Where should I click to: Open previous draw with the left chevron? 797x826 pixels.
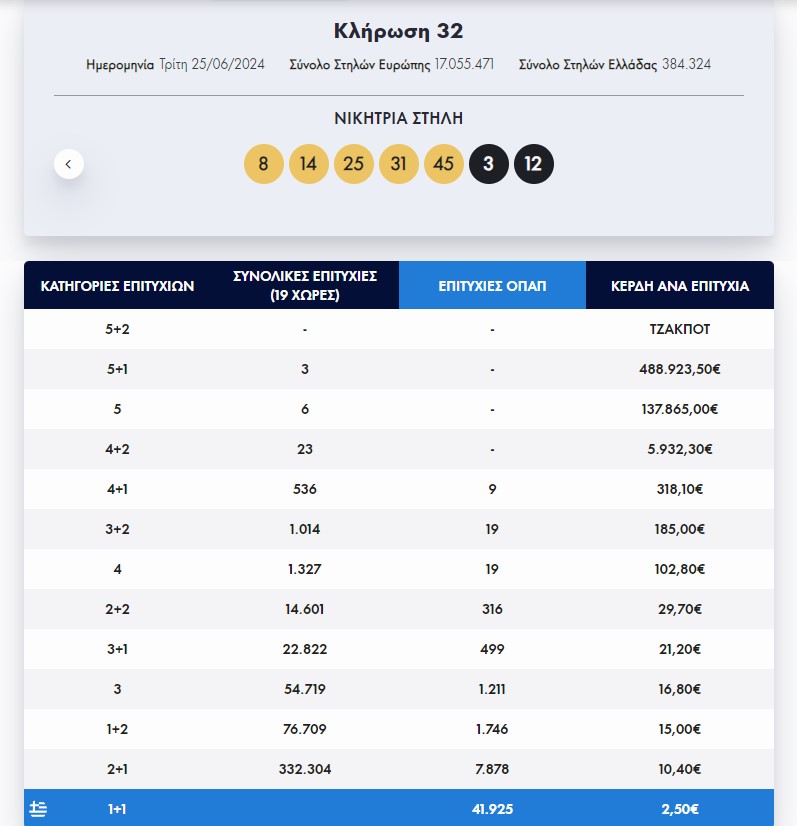(x=68, y=162)
